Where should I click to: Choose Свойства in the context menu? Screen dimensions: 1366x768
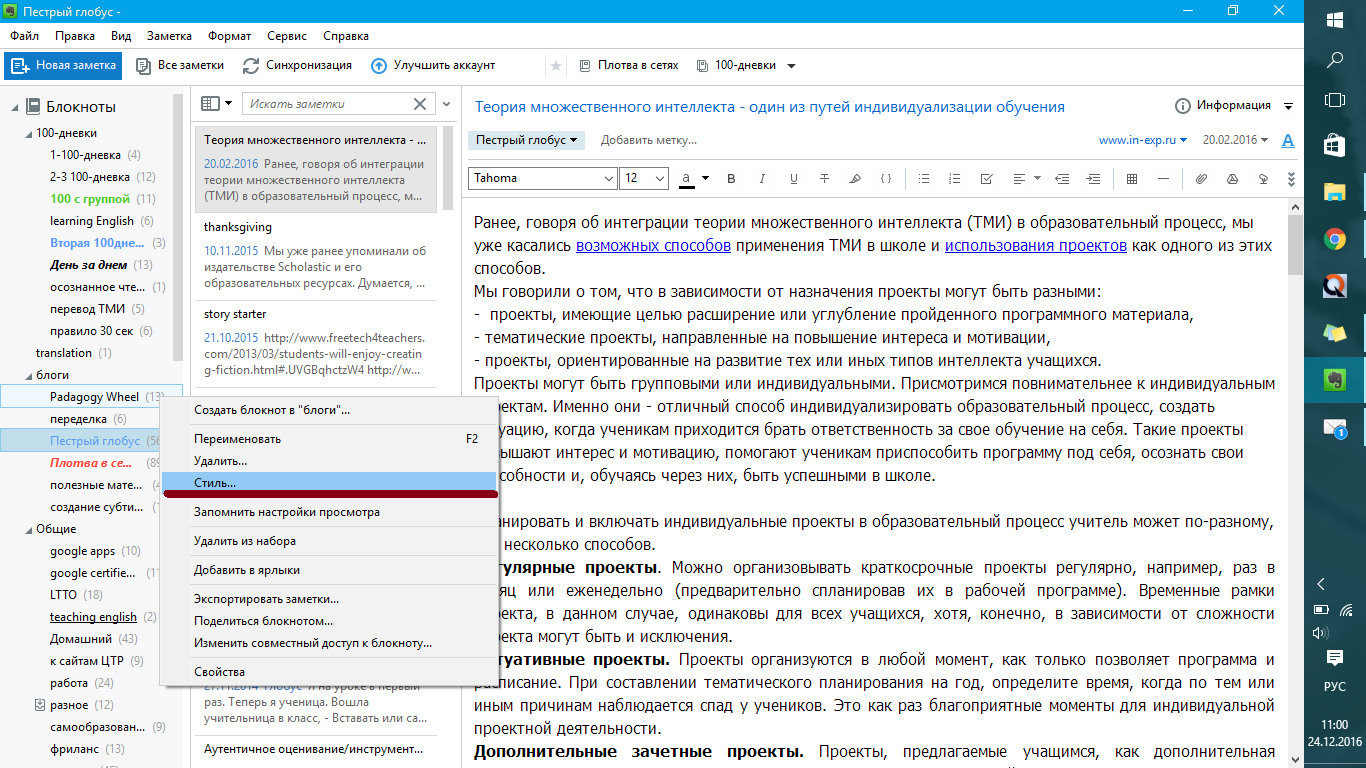coord(330,672)
